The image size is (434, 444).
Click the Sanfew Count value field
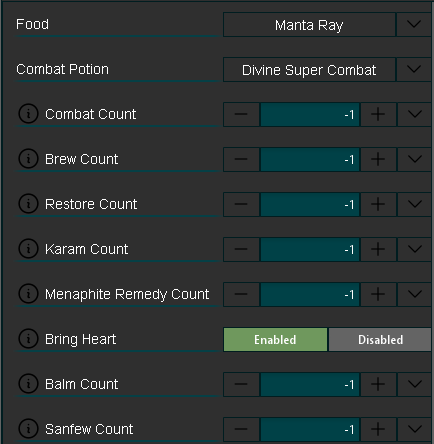click(310, 429)
